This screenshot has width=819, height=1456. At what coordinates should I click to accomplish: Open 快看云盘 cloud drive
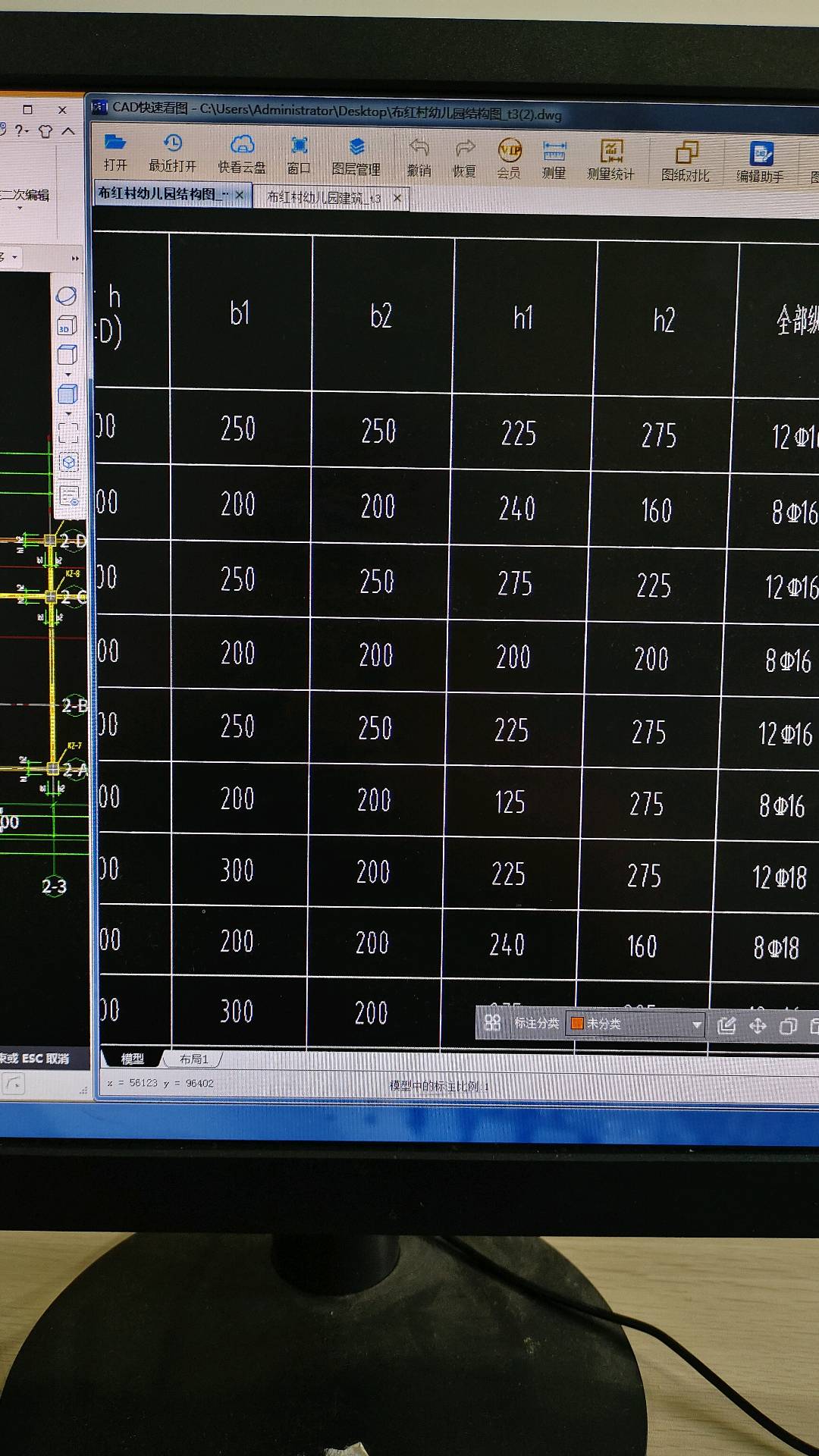pos(242,154)
